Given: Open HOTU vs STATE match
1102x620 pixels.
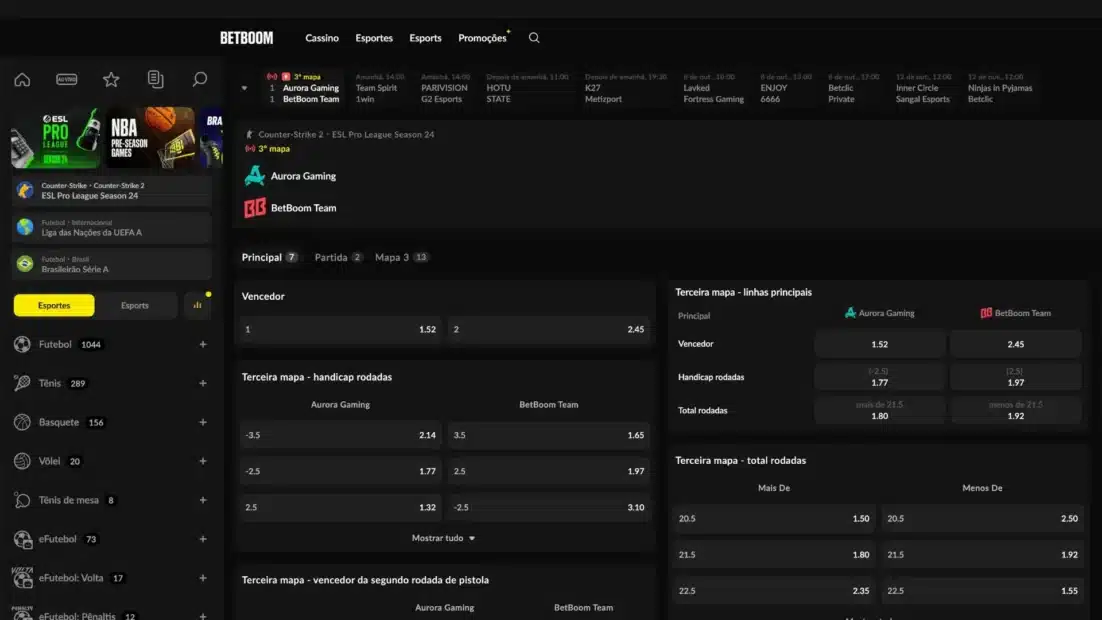Looking at the screenshot, I should tap(527, 89).
